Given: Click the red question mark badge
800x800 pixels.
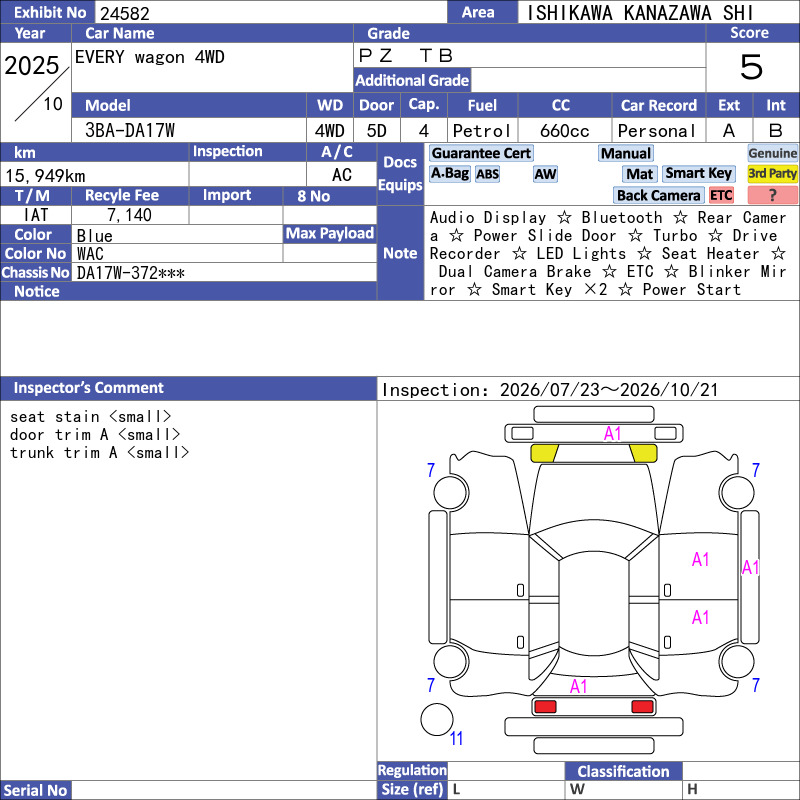Looking at the screenshot, I should (x=772, y=195).
